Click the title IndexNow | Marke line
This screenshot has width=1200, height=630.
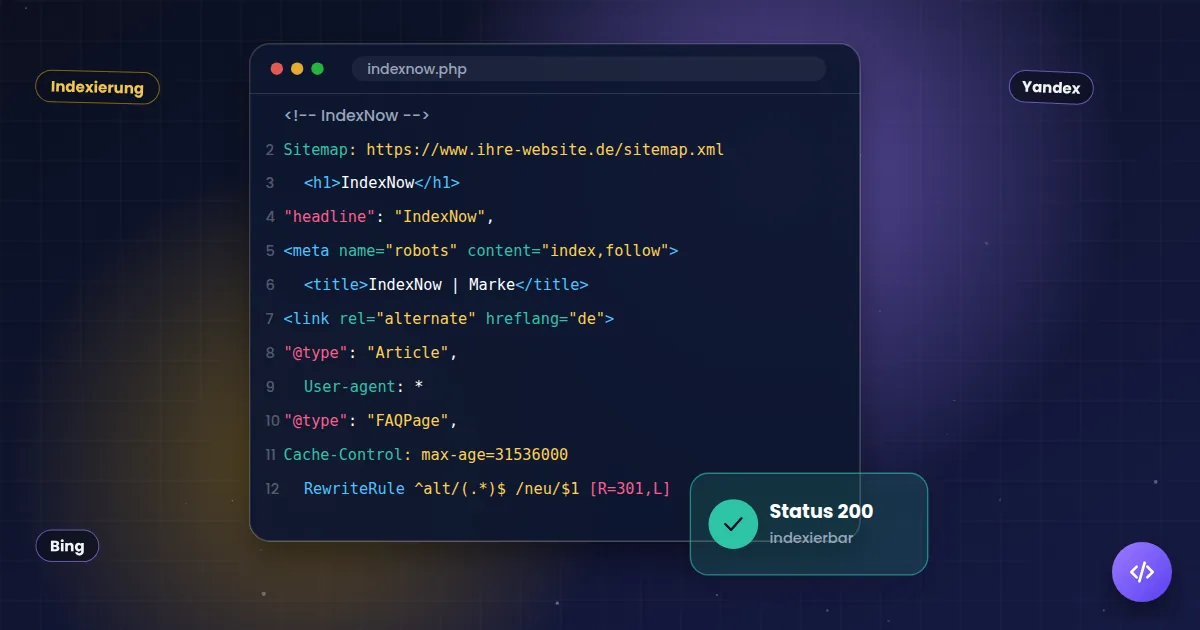tap(446, 285)
